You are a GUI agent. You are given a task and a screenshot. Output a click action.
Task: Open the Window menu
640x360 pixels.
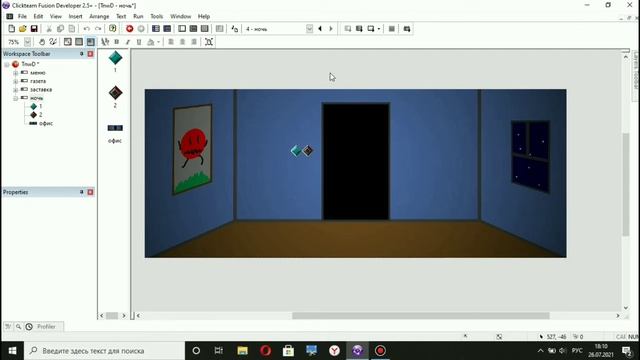click(x=180, y=16)
